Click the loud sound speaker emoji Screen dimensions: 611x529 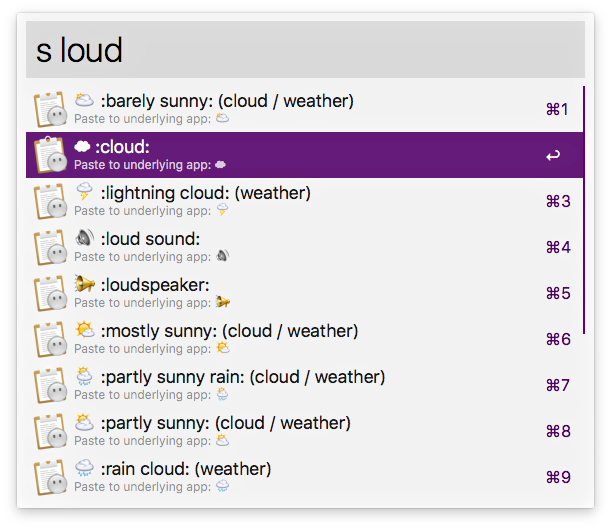tap(85, 237)
